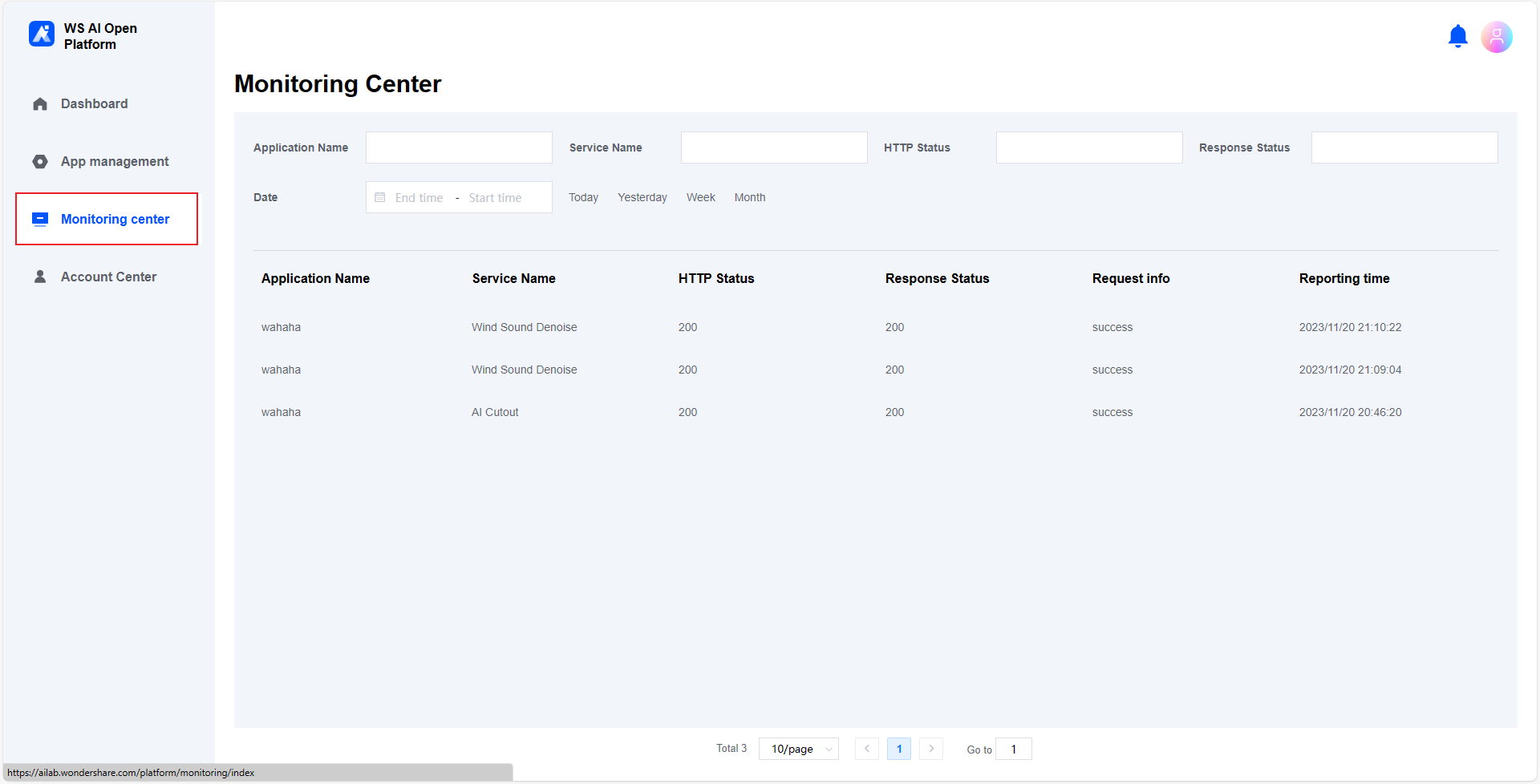Select page 1 in pagination
Viewport: 1540px width, 784px height.
click(x=899, y=749)
